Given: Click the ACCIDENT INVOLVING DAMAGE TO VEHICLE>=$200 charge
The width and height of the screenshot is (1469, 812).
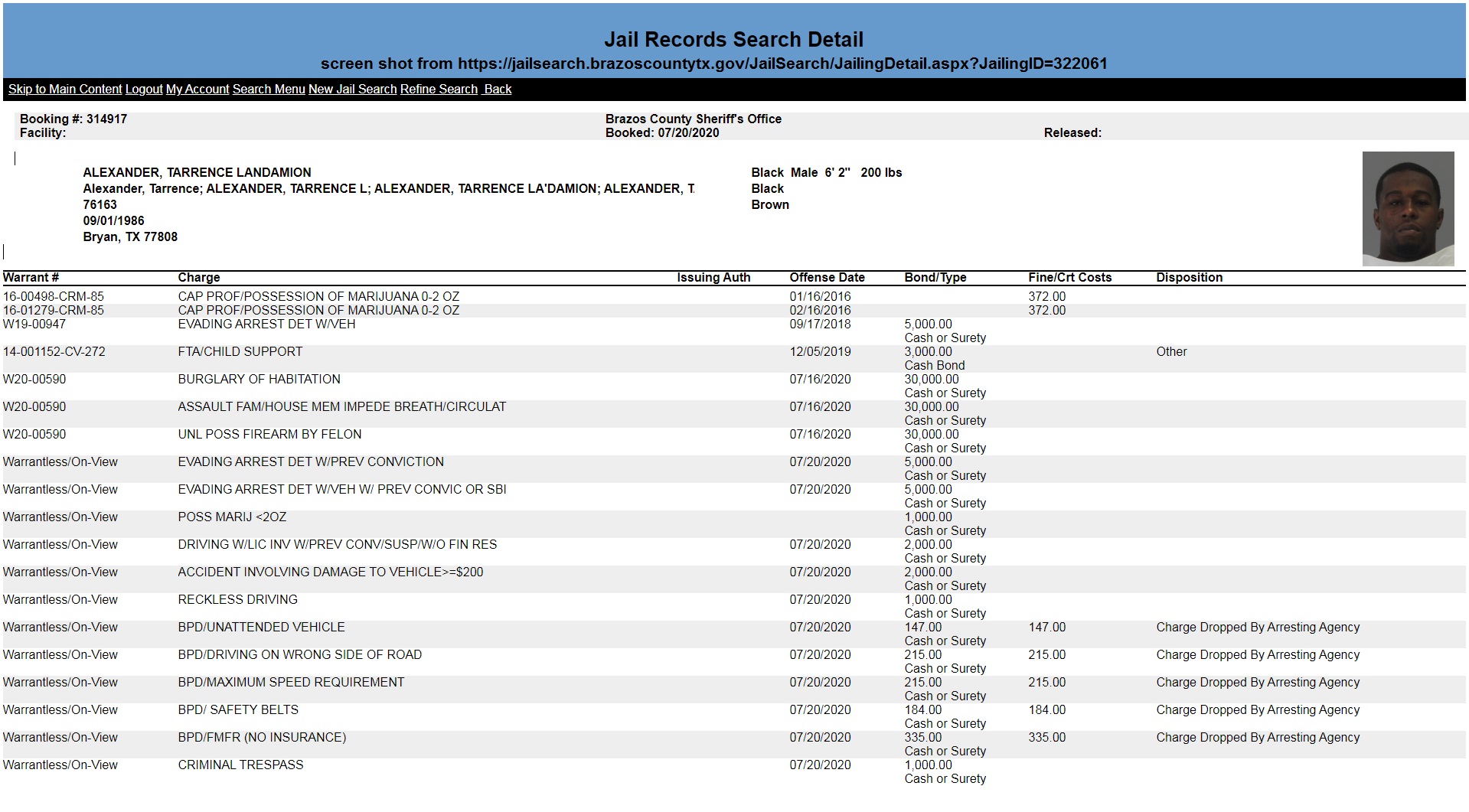Looking at the screenshot, I should point(331,572).
